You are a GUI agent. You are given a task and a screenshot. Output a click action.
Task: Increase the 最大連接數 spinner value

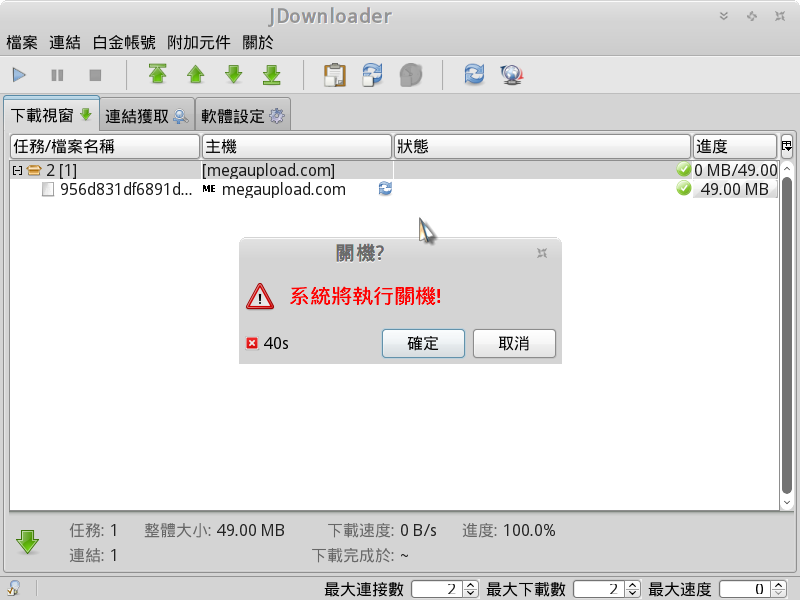coord(471,585)
